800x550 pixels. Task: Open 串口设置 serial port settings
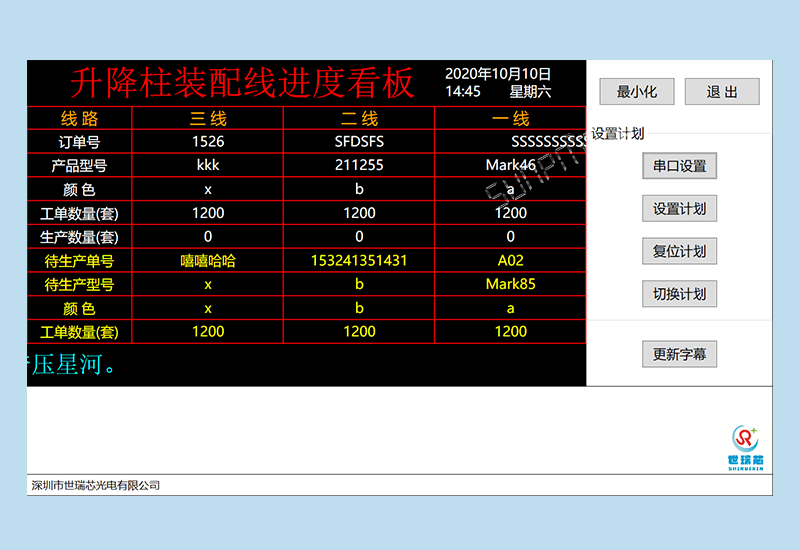tap(679, 166)
